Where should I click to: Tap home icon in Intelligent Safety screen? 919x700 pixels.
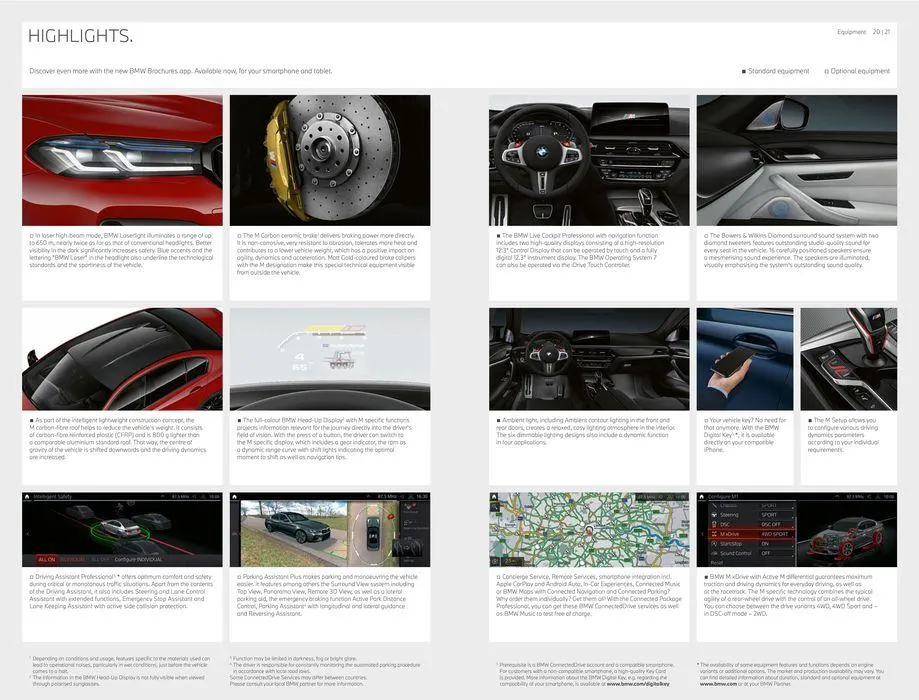28,496
